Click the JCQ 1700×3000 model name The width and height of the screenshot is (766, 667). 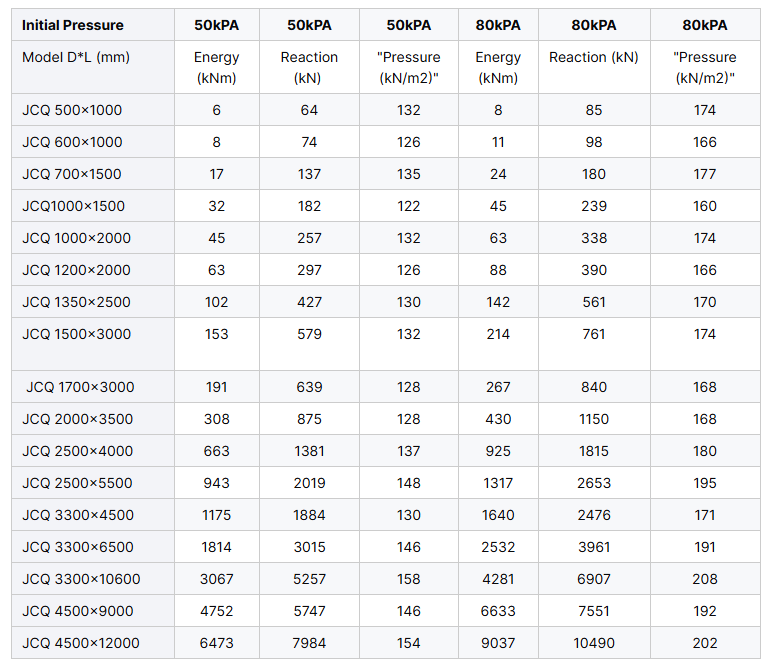80,387
